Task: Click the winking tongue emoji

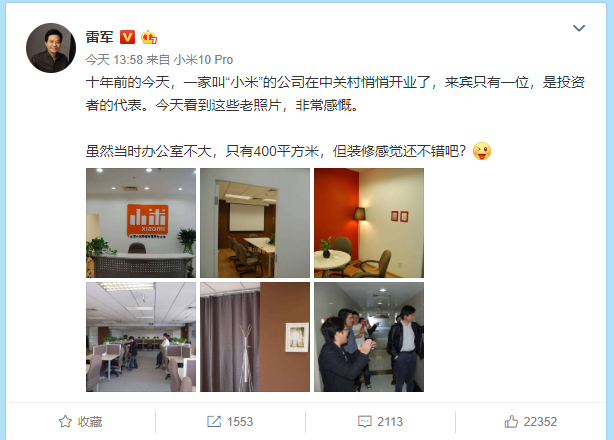Action: pos(482,151)
